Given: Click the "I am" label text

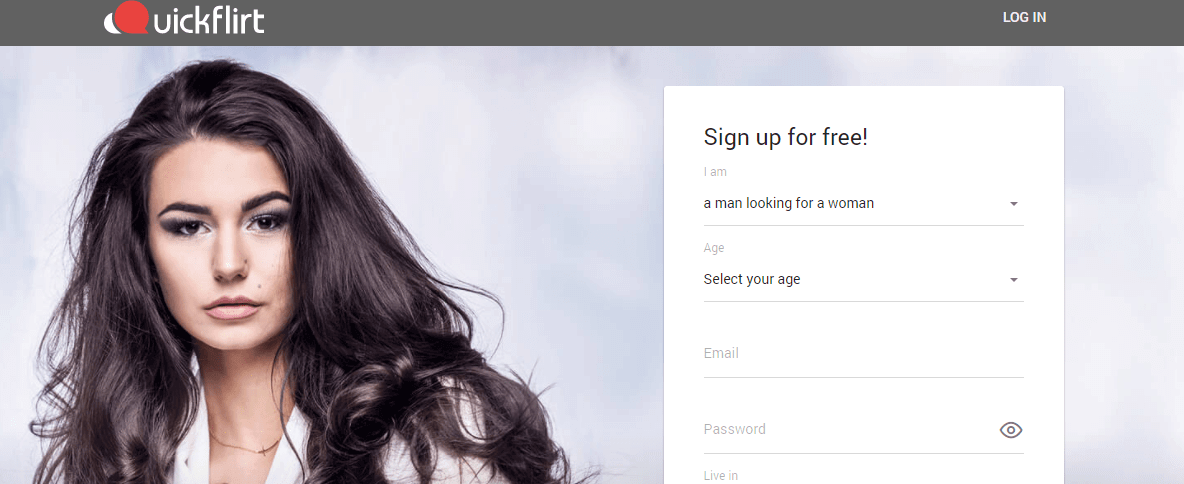Looking at the screenshot, I should click(714, 172).
